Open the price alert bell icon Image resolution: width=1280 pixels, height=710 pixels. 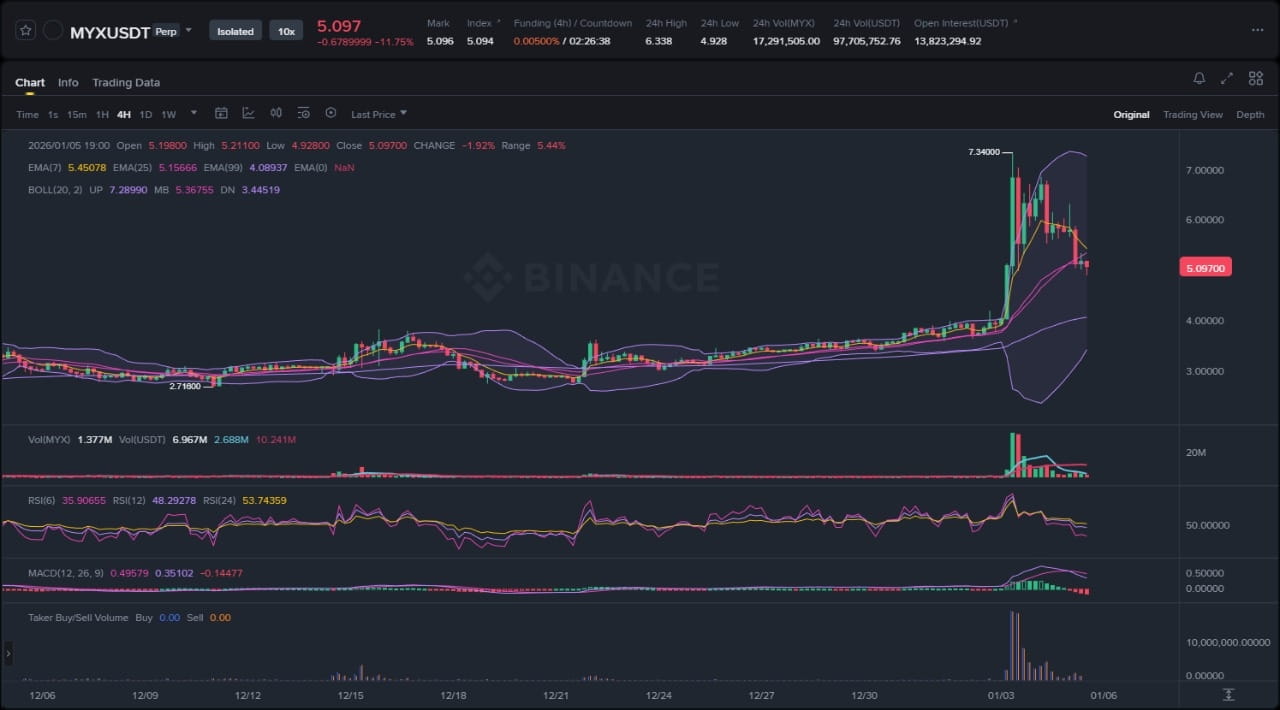1199,78
